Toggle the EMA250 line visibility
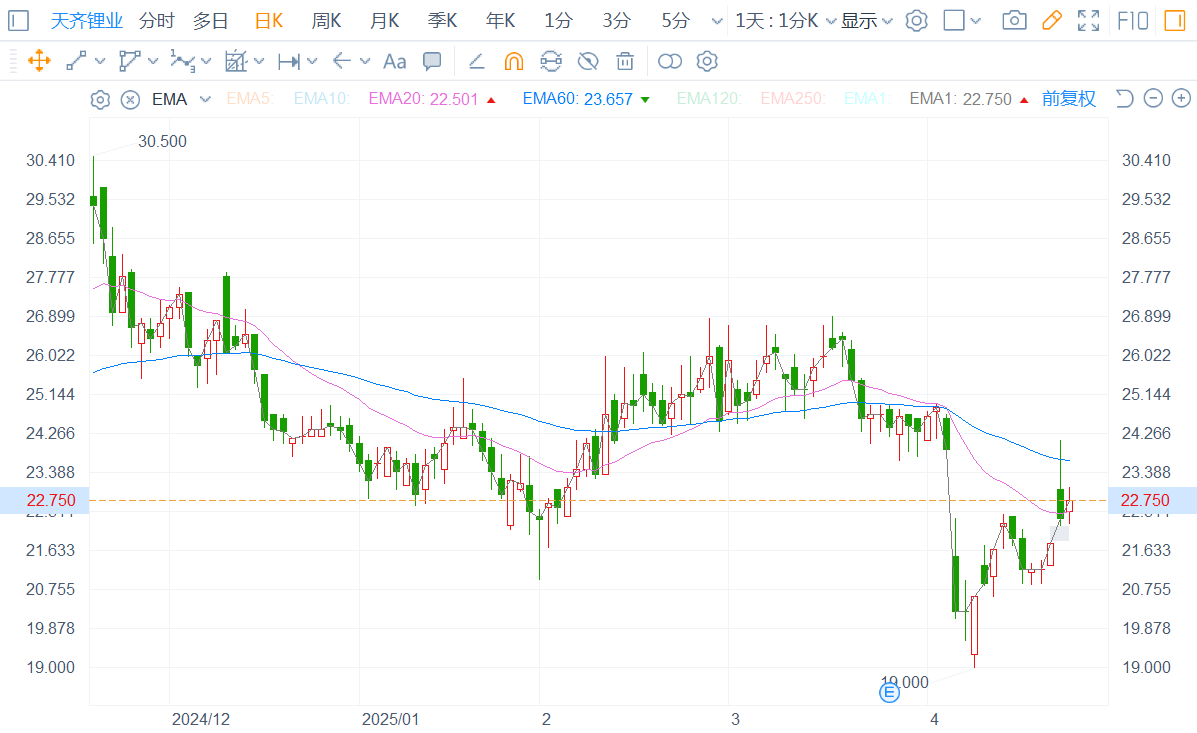The width and height of the screenshot is (1197, 733). coord(792,99)
